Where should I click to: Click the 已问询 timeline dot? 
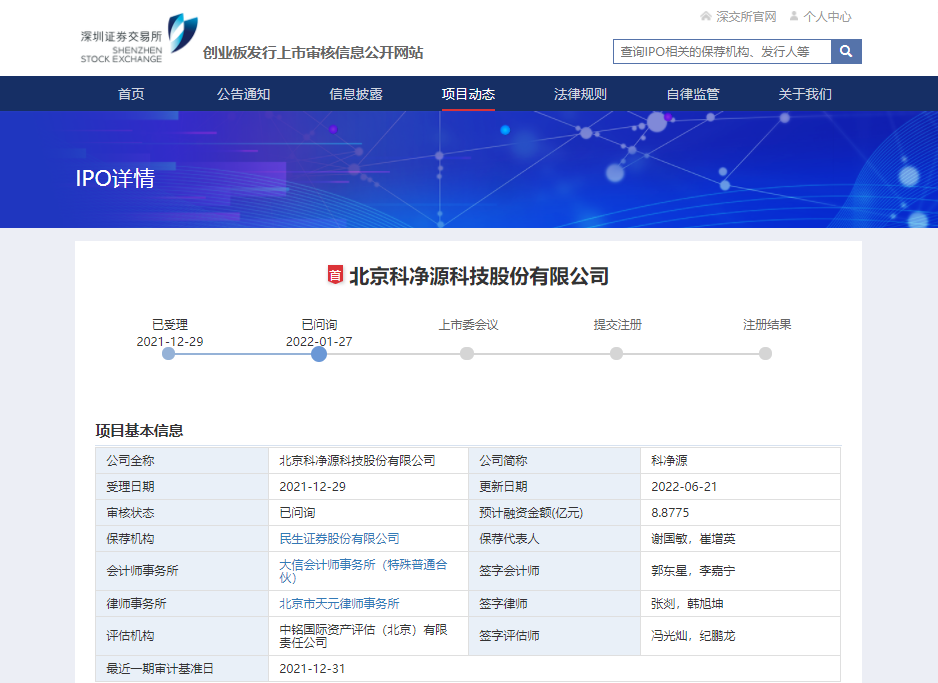[x=319, y=354]
